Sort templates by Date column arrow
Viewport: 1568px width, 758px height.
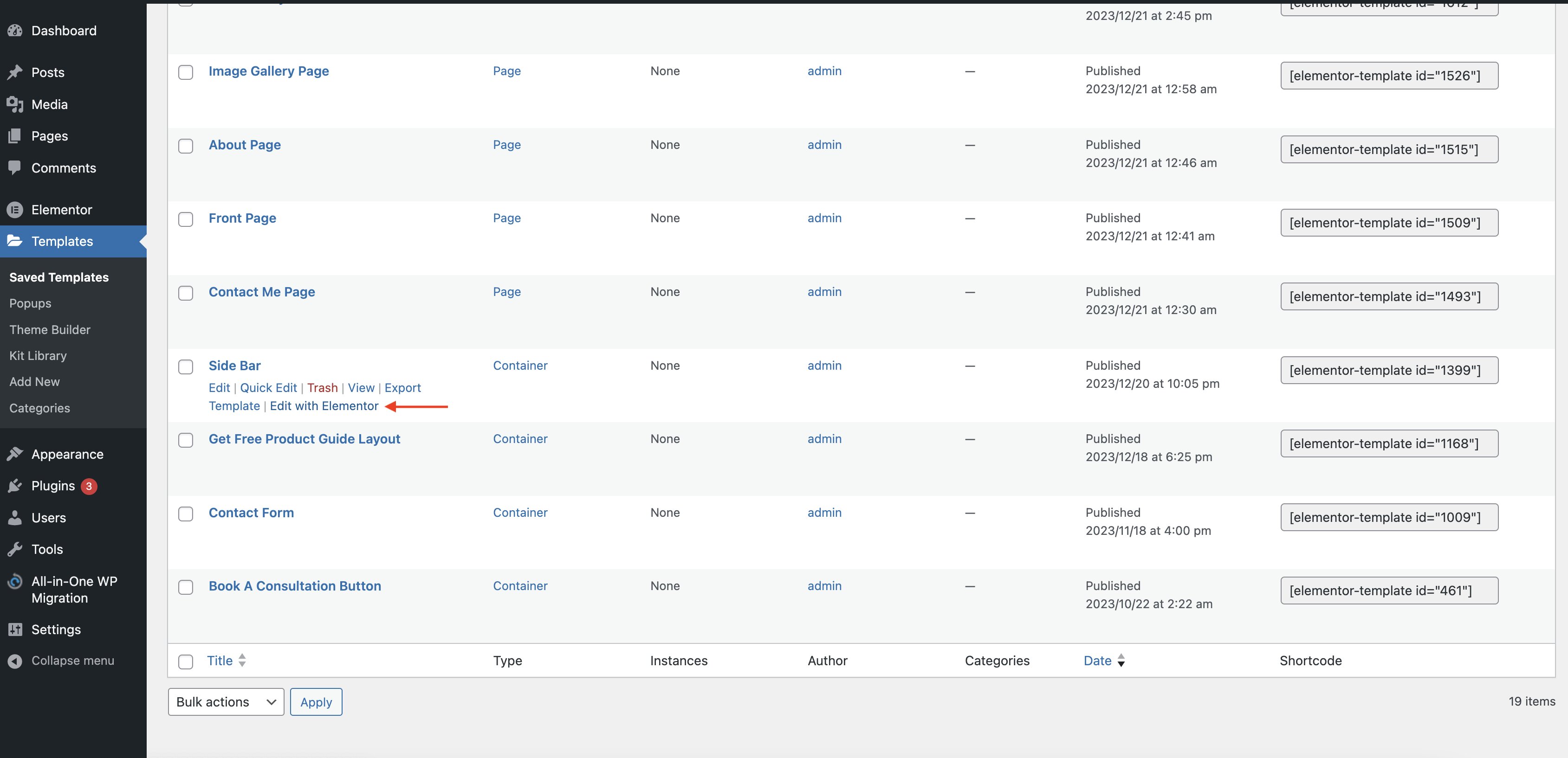coord(1121,661)
